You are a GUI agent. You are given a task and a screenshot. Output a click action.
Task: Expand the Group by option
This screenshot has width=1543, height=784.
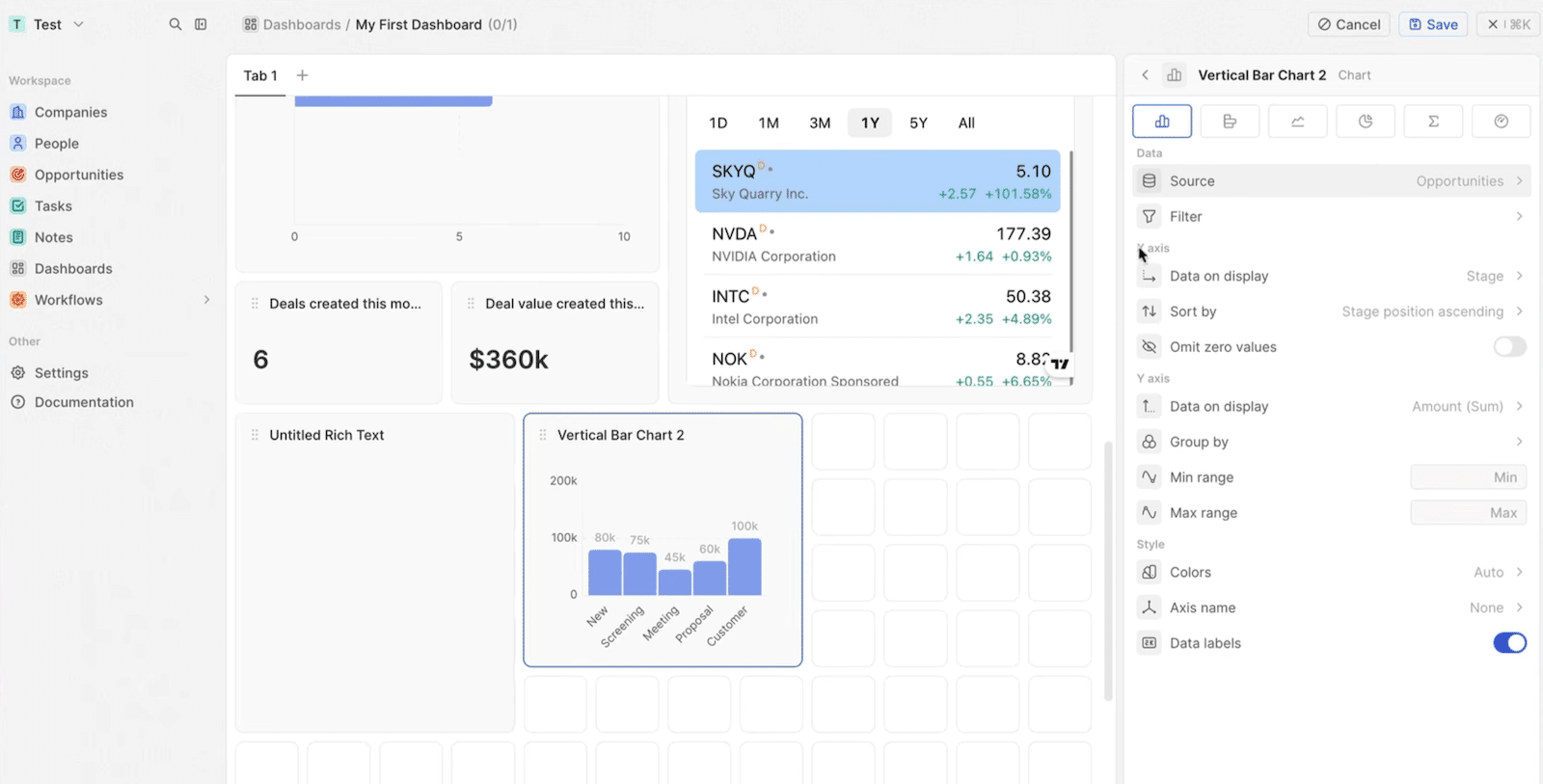click(1332, 442)
